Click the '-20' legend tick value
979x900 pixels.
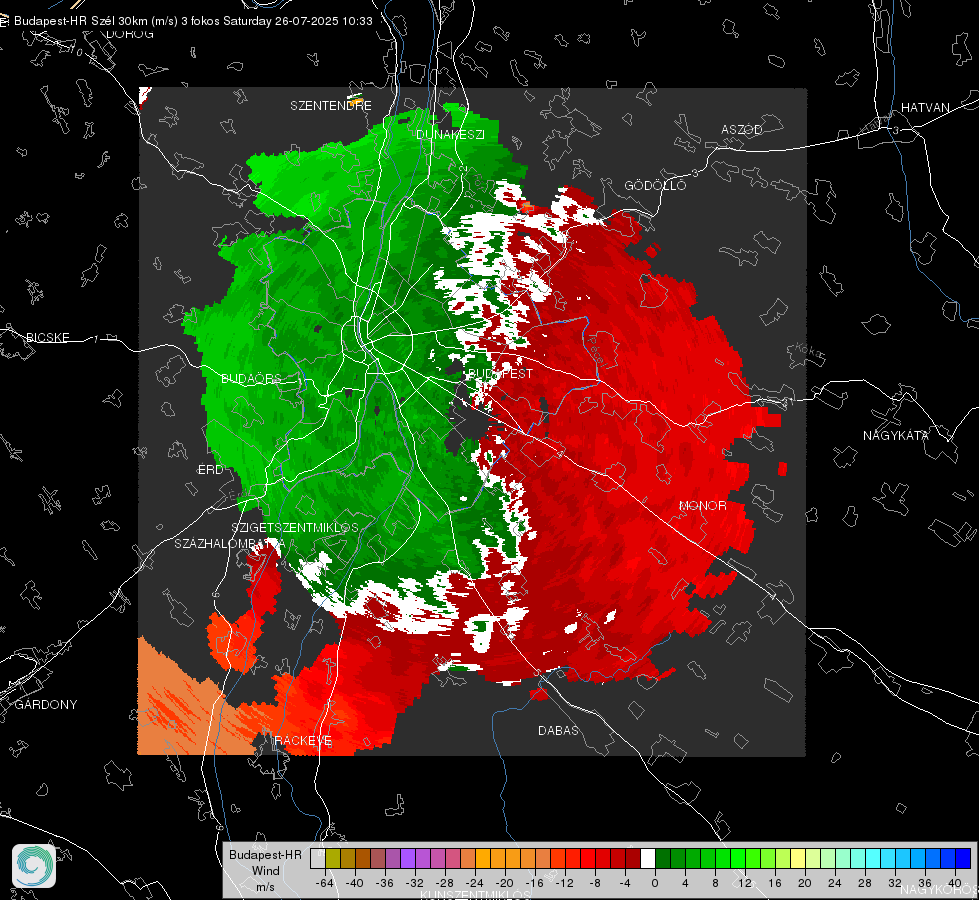coord(504,883)
